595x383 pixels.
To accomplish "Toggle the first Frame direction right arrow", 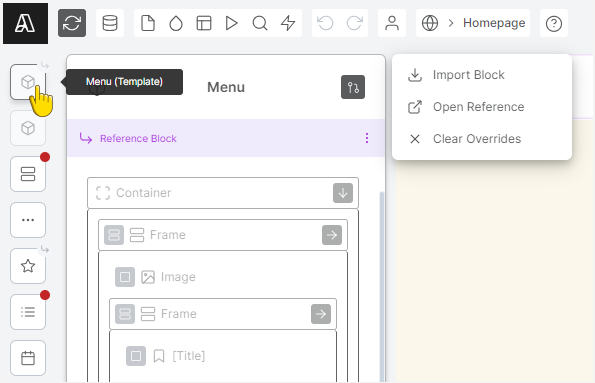I will click(332, 235).
